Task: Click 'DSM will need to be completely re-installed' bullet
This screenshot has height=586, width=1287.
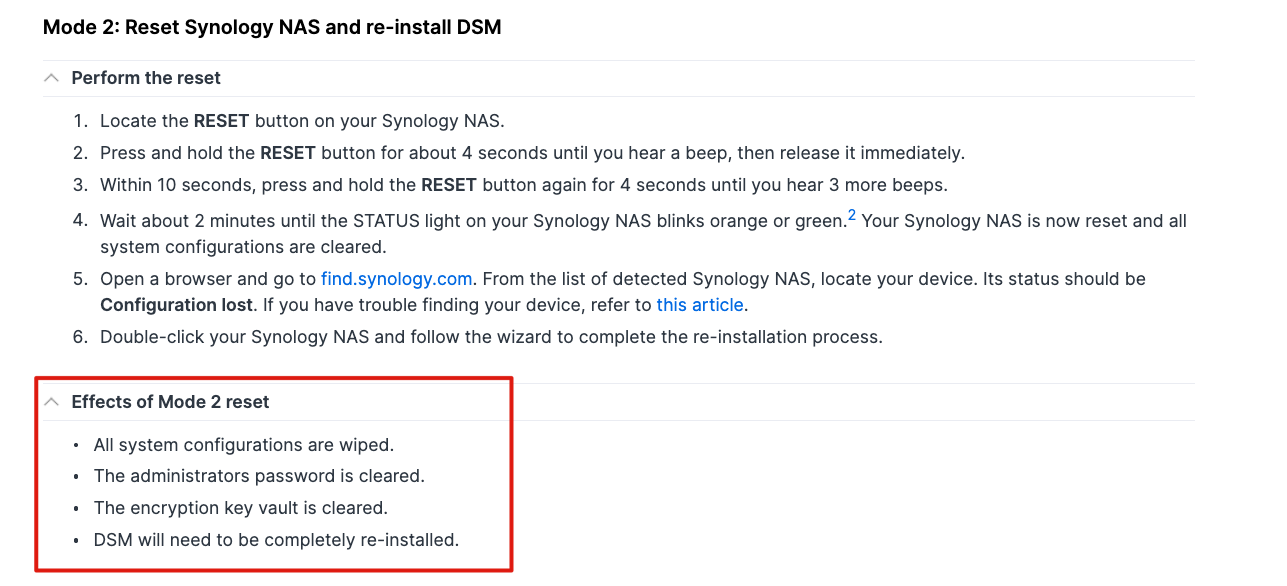Action: click(x=276, y=540)
